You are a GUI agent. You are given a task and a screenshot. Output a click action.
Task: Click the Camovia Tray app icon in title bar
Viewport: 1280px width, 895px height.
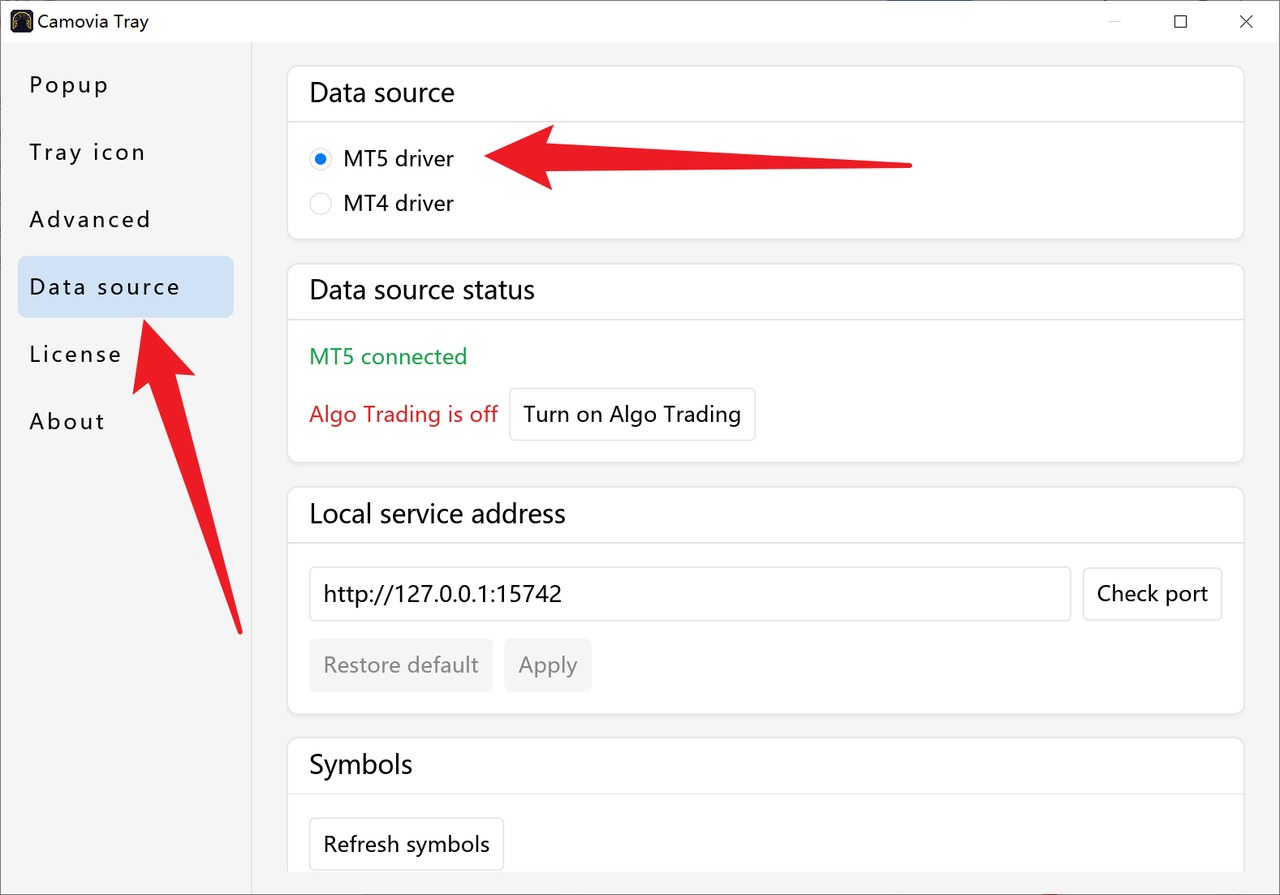(x=21, y=21)
